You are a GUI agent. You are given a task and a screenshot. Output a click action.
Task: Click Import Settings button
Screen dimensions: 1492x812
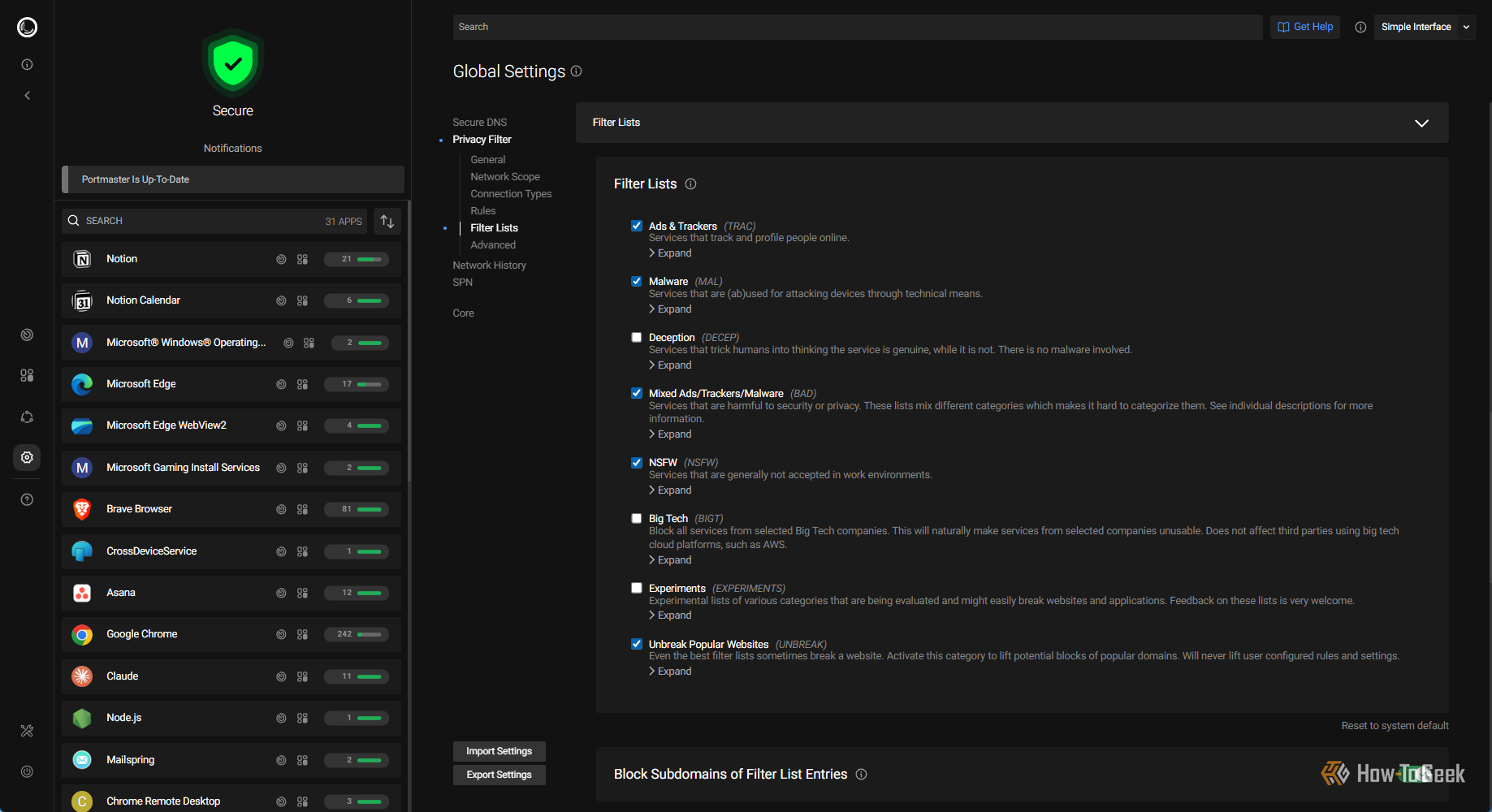tap(499, 751)
